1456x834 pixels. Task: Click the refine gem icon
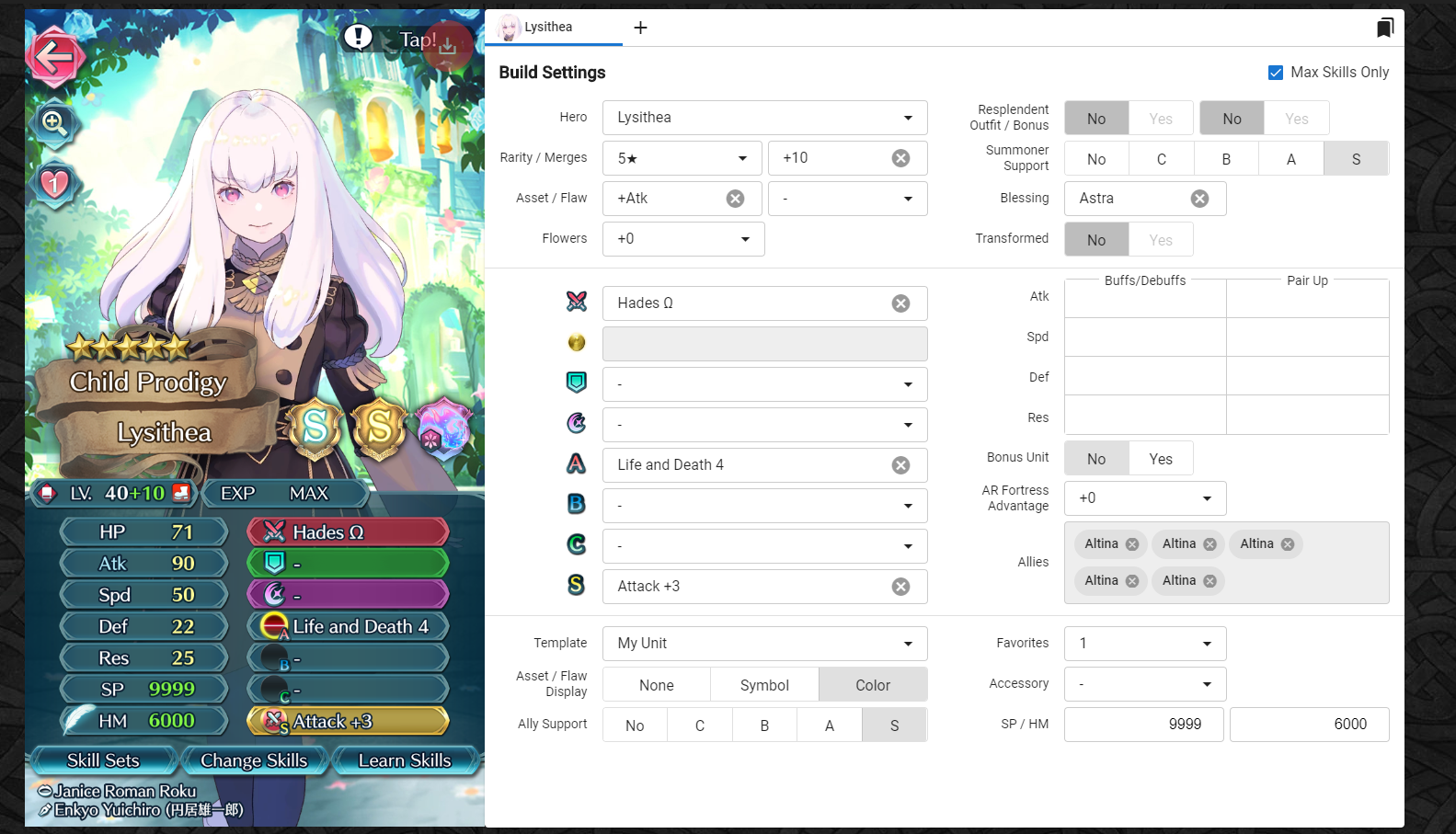coord(577,342)
